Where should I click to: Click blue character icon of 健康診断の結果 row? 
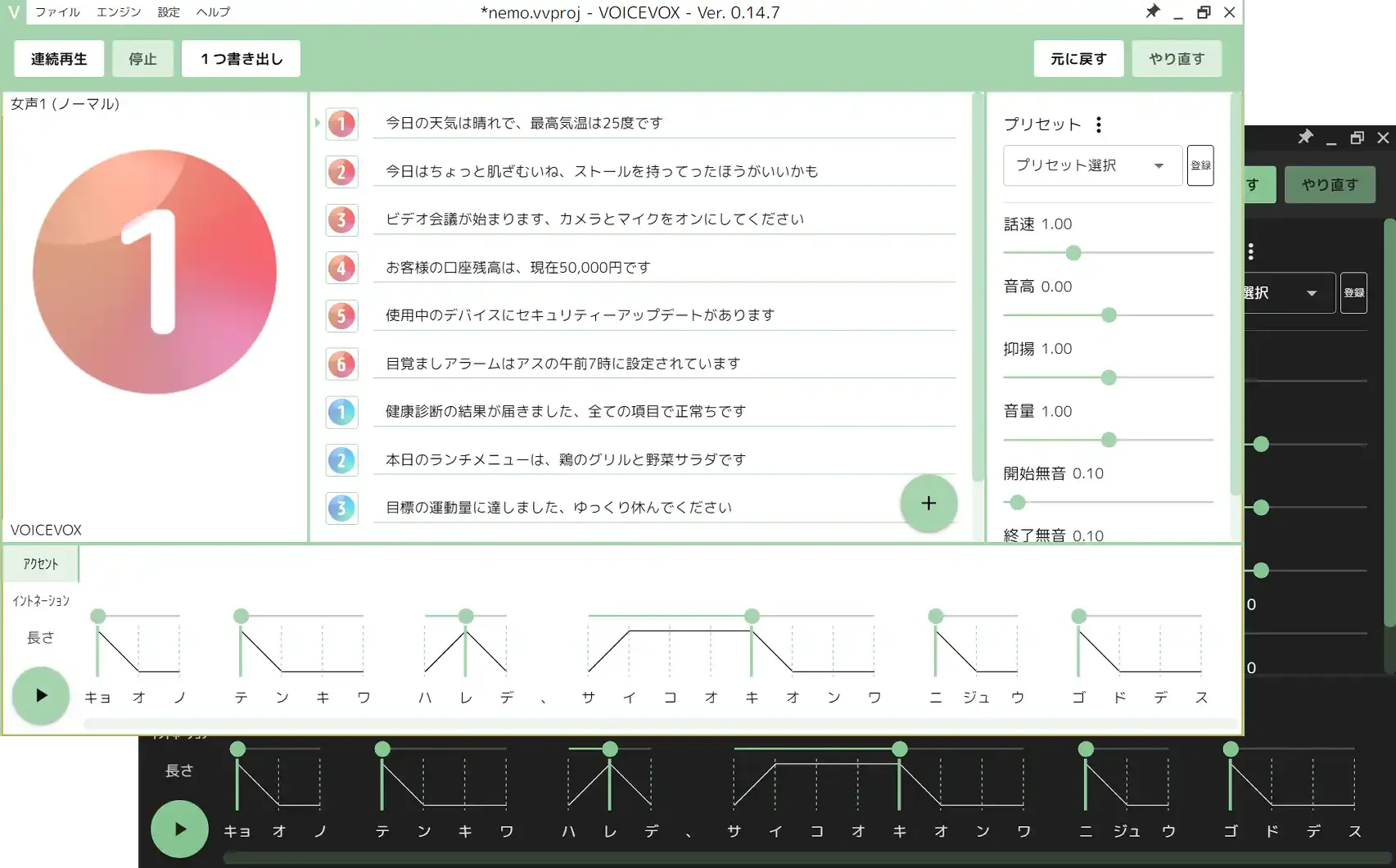[x=341, y=411]
